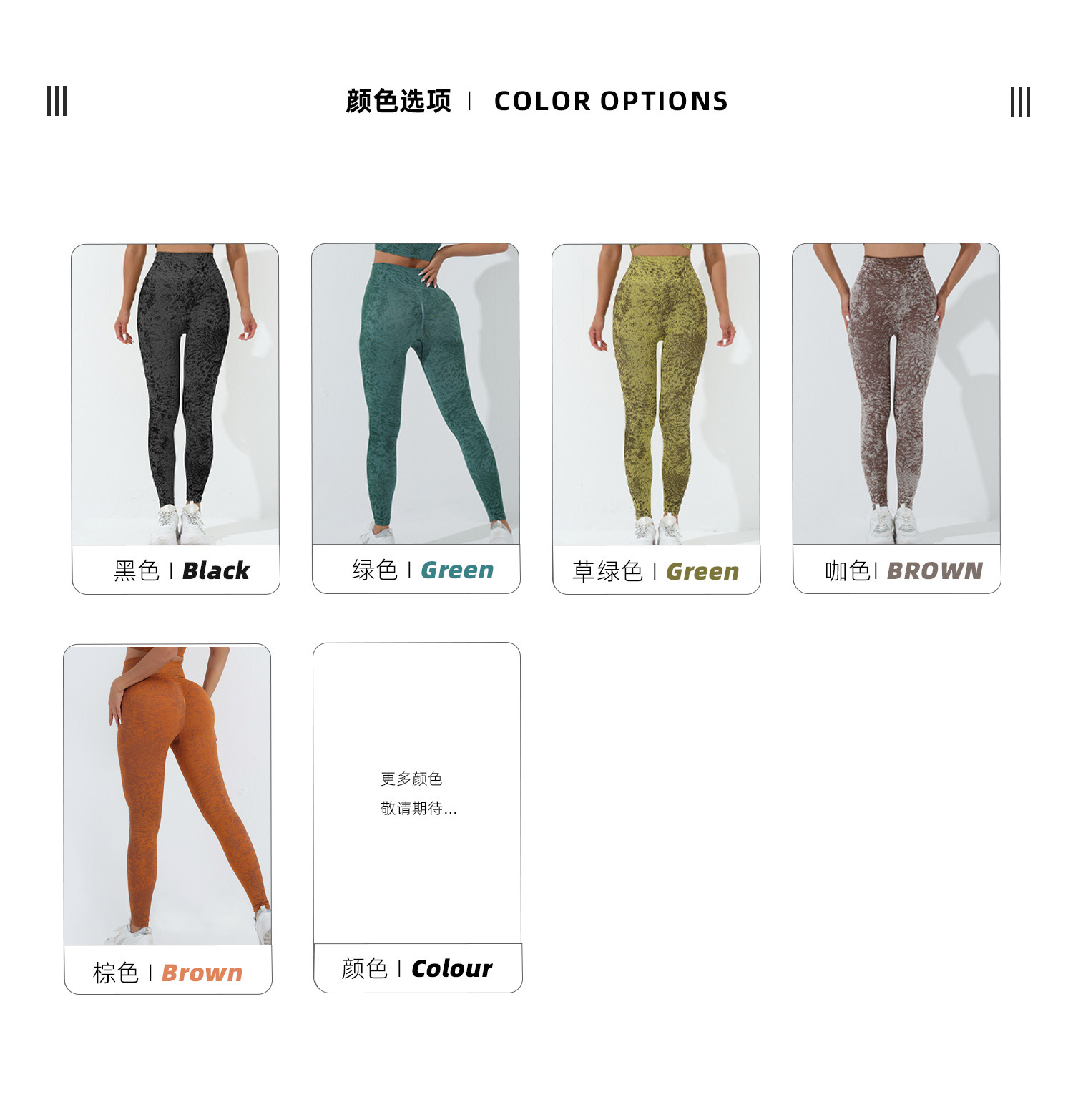Click the empty more-colours placeholder card
Viewport: 1073px width, 1120px height.
(417, 793)
